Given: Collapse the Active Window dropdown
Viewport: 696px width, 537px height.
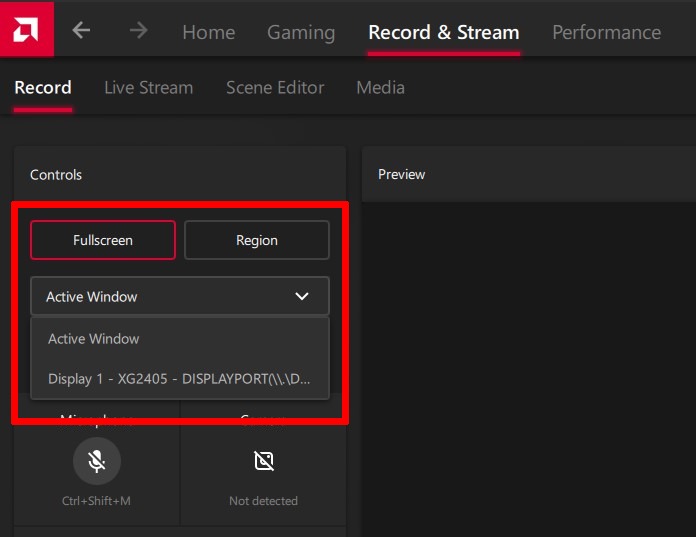Looking at the screenshot, I should point(180,296).
